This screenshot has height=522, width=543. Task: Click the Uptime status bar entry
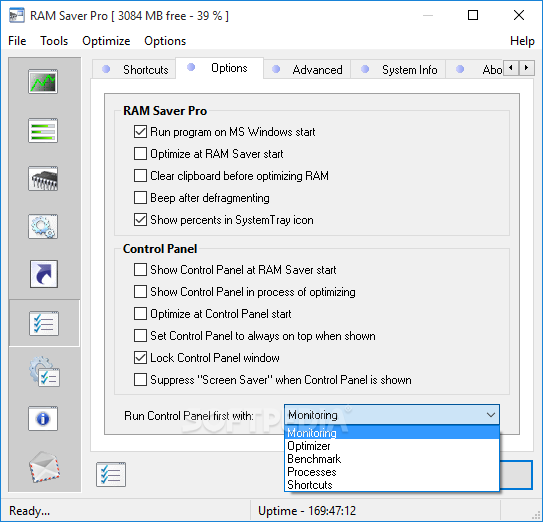pos(307,511)
